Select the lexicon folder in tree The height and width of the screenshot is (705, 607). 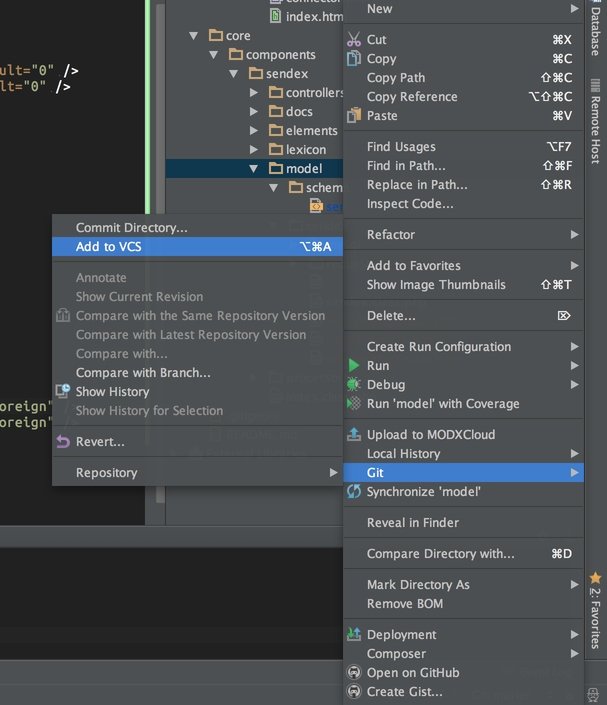click(305, 150)
